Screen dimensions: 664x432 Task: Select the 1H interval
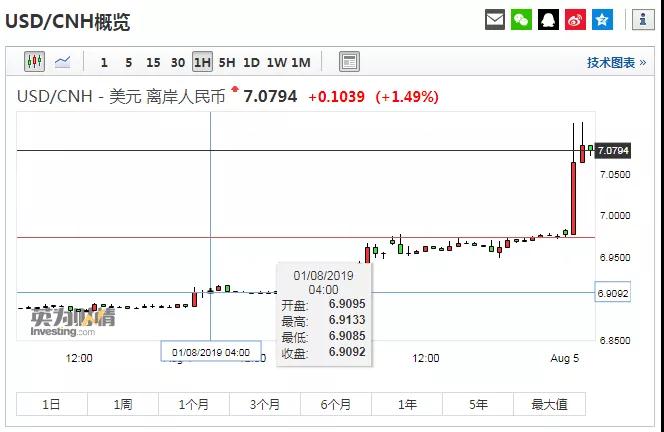point(202,62)
